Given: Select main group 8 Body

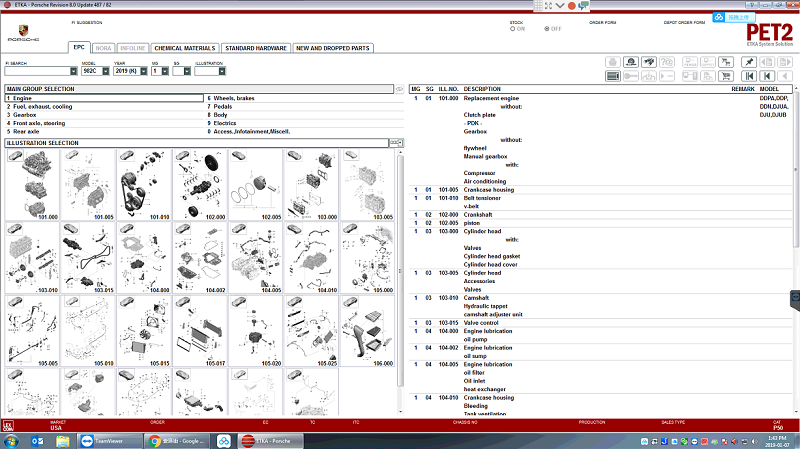Looking at the screenshot, I should [x=305, y=115].
